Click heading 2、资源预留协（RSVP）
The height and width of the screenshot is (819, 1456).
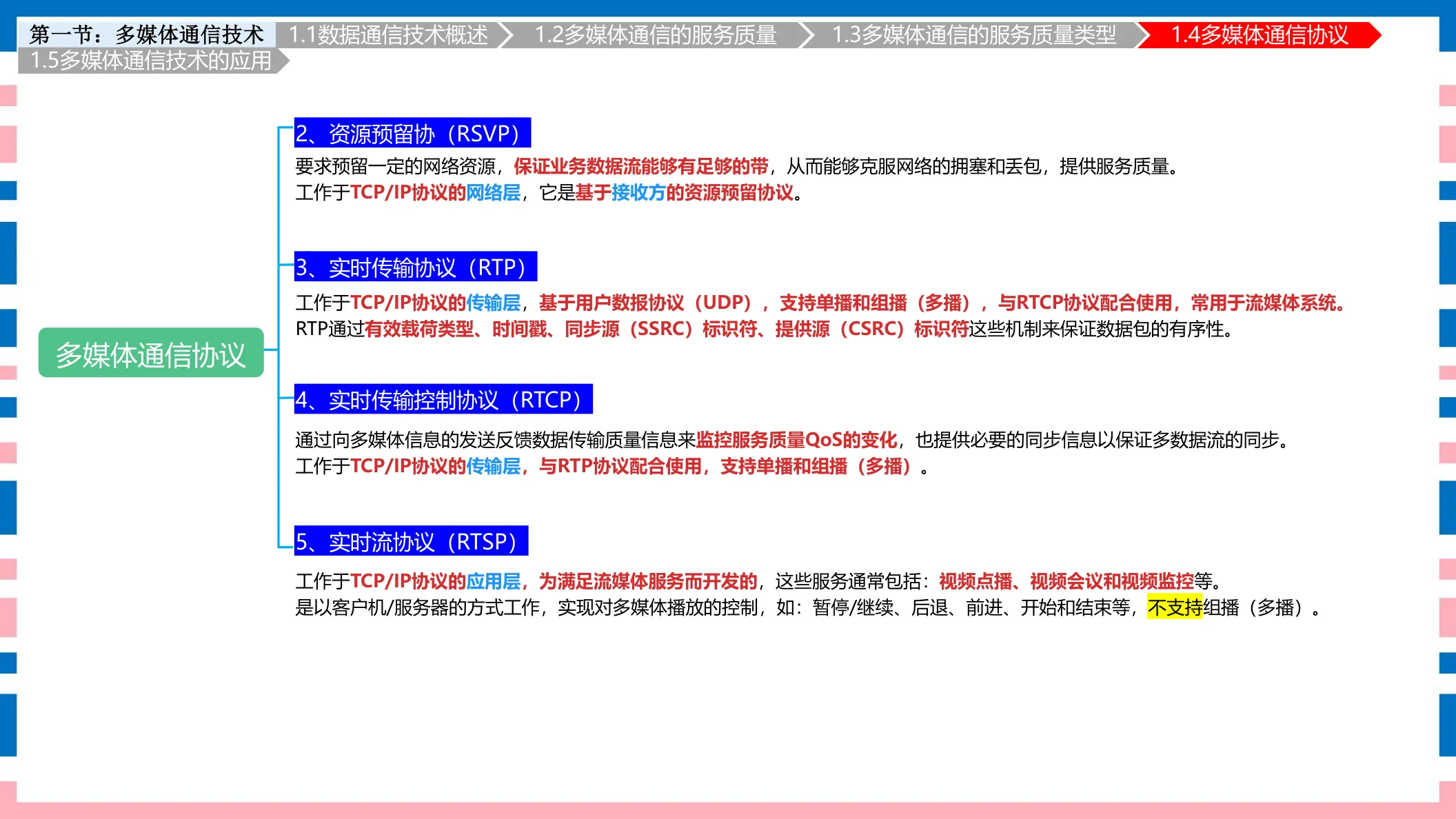coord(412,133)
